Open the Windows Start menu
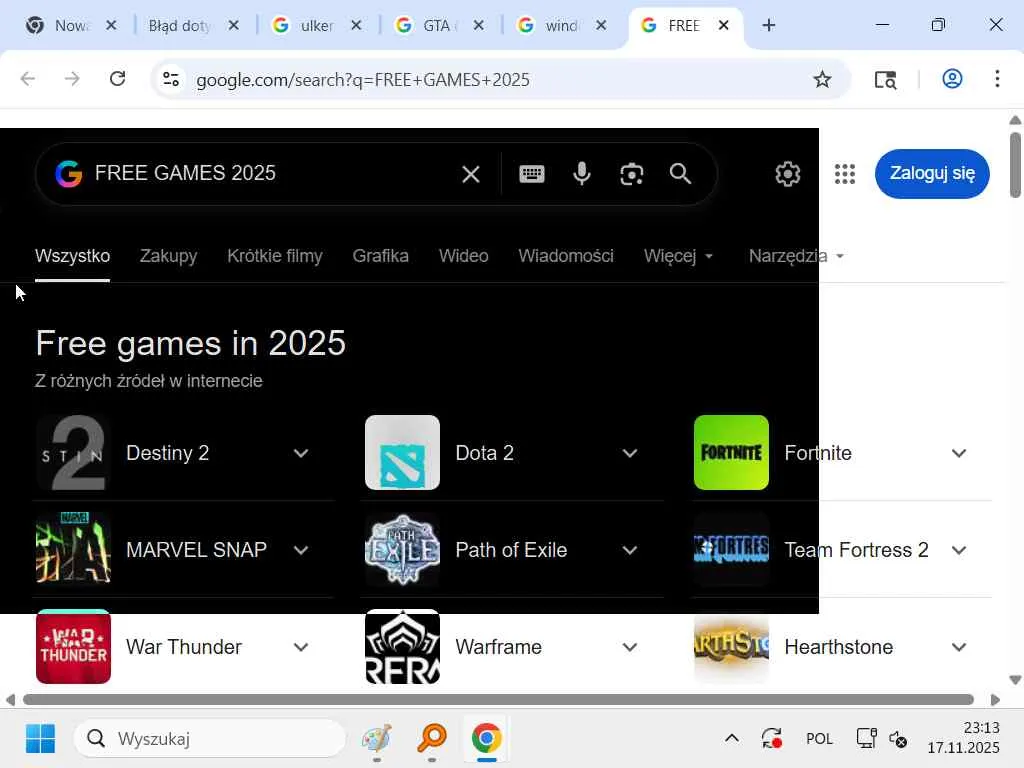The width and height of the screenshot is (1024, 768). click(x=40, y=739)
